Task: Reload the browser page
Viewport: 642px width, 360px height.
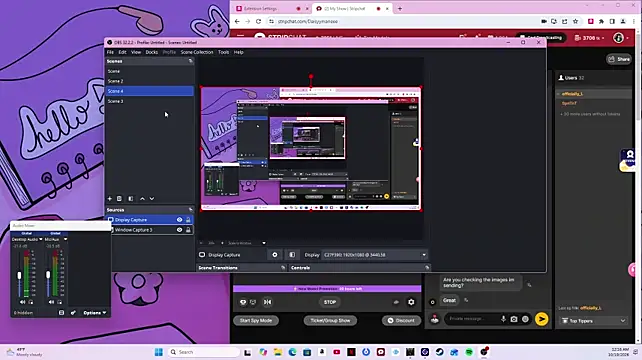Action: coord(258,21)
